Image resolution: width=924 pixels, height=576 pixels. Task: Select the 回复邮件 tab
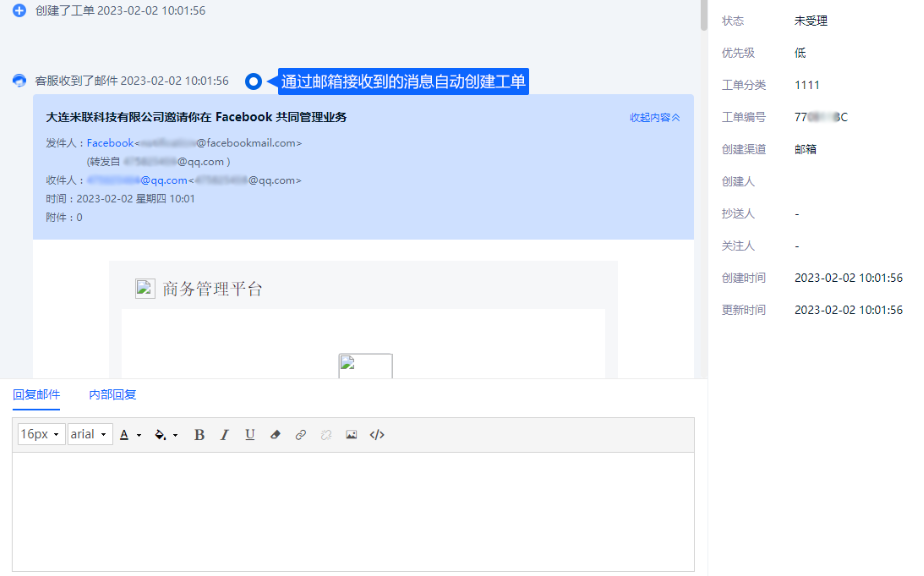click(36, 395)
